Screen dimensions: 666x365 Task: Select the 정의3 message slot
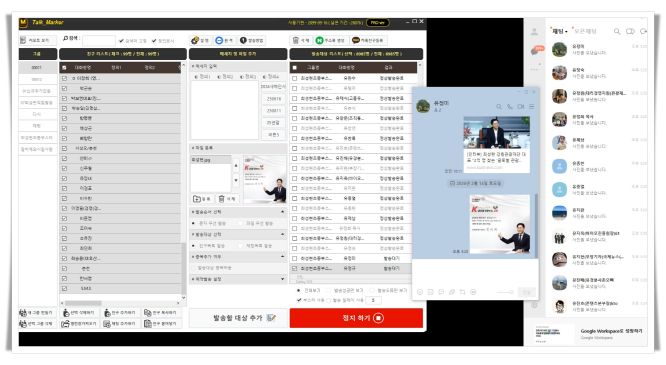point(248,77)
